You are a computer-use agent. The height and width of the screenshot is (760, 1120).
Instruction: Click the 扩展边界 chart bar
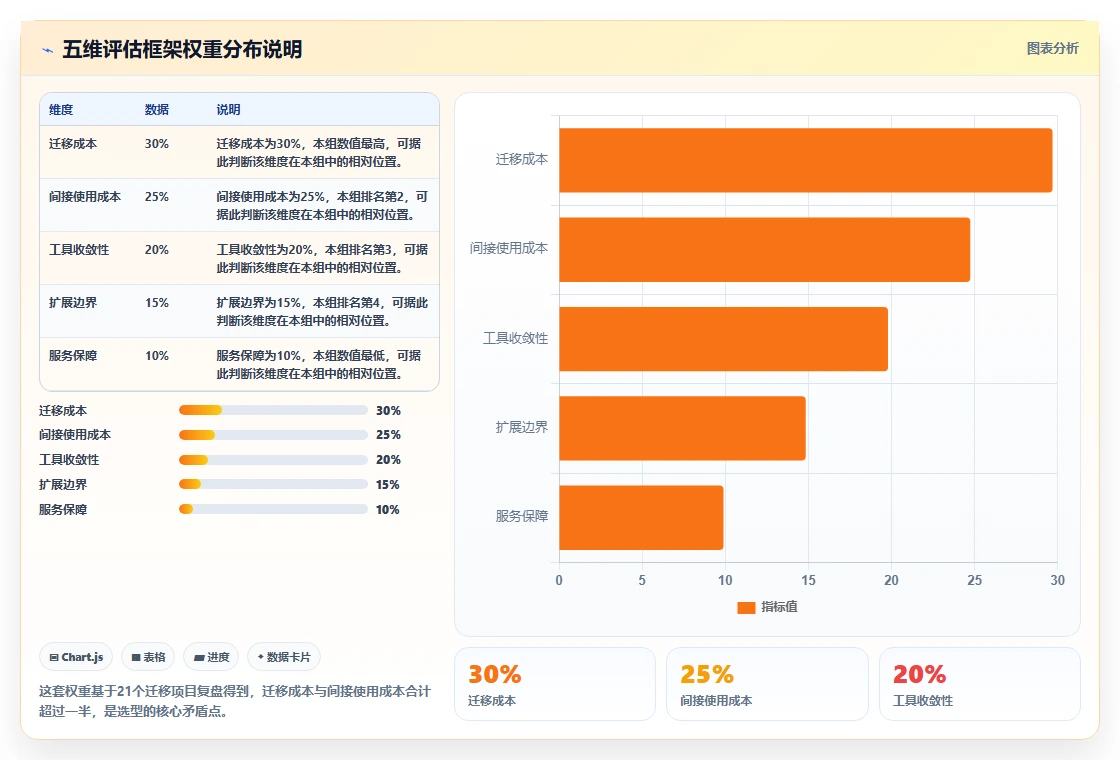[x=682, y=428]
